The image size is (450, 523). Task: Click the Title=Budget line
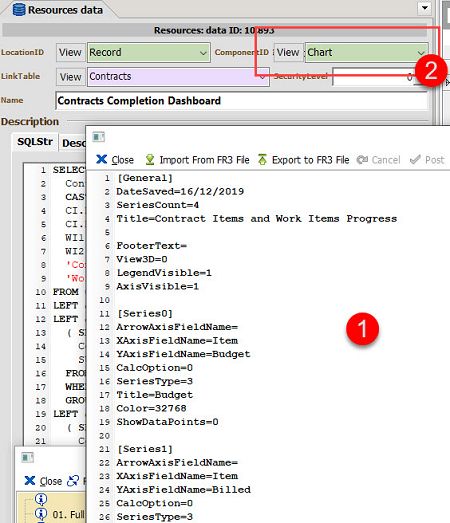[x=154, y=395]
